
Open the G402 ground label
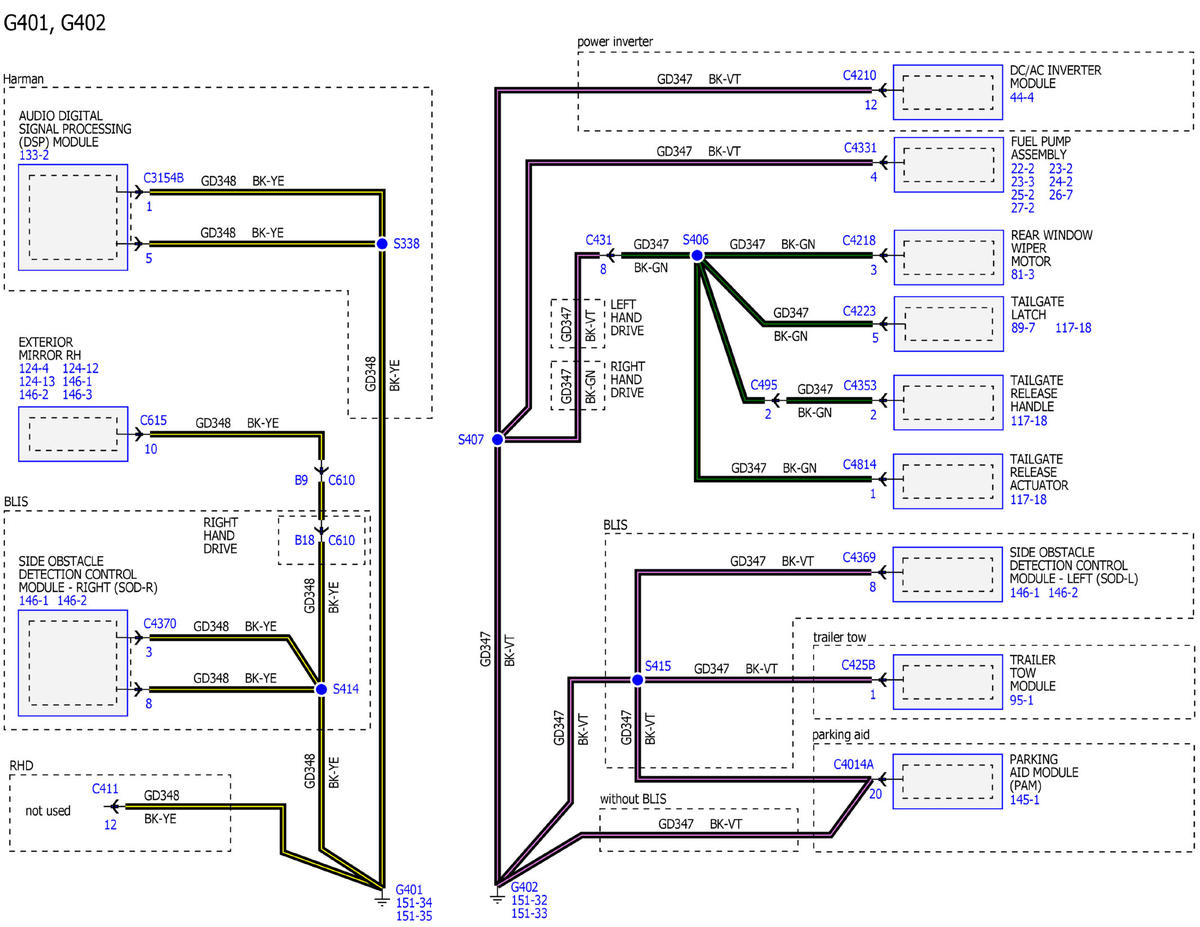[525, 887]
